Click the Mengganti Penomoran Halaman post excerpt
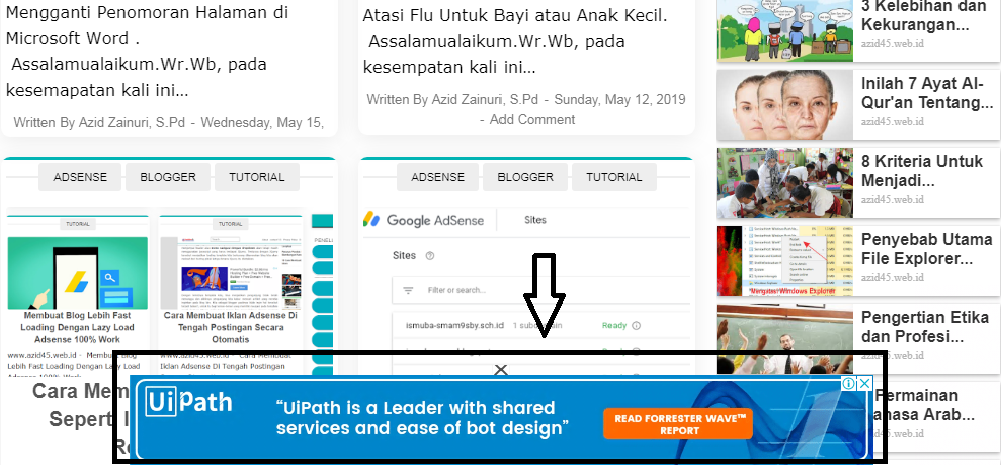 pos(147,51)
